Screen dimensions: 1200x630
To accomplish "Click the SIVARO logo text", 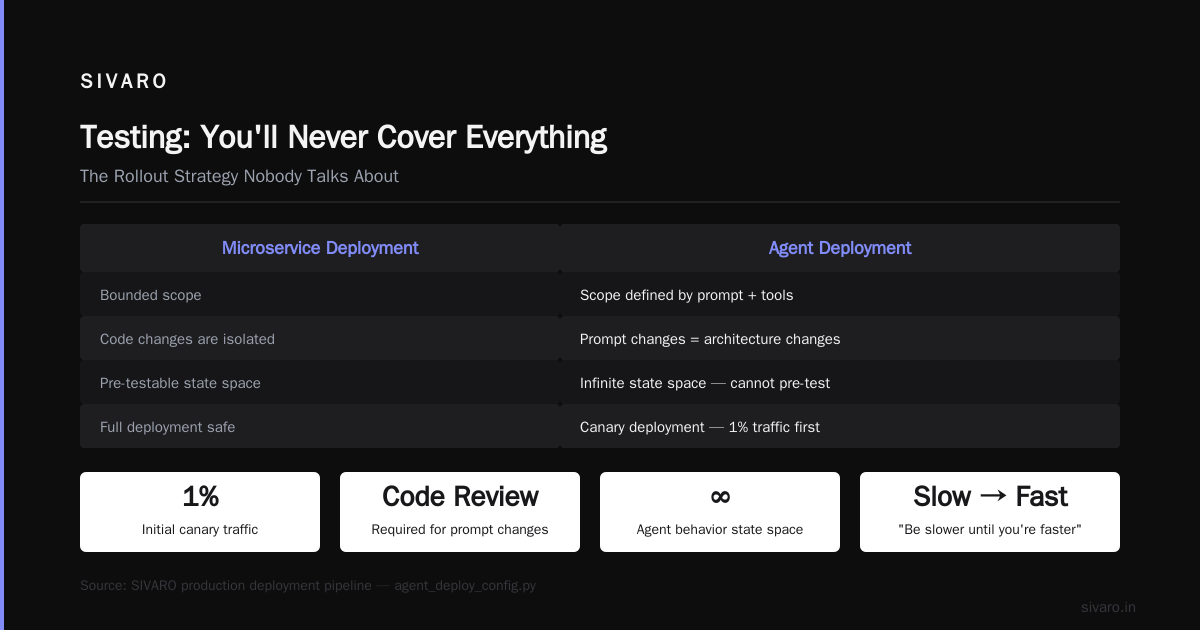I will pyautogui.click(x=124, y=82).
